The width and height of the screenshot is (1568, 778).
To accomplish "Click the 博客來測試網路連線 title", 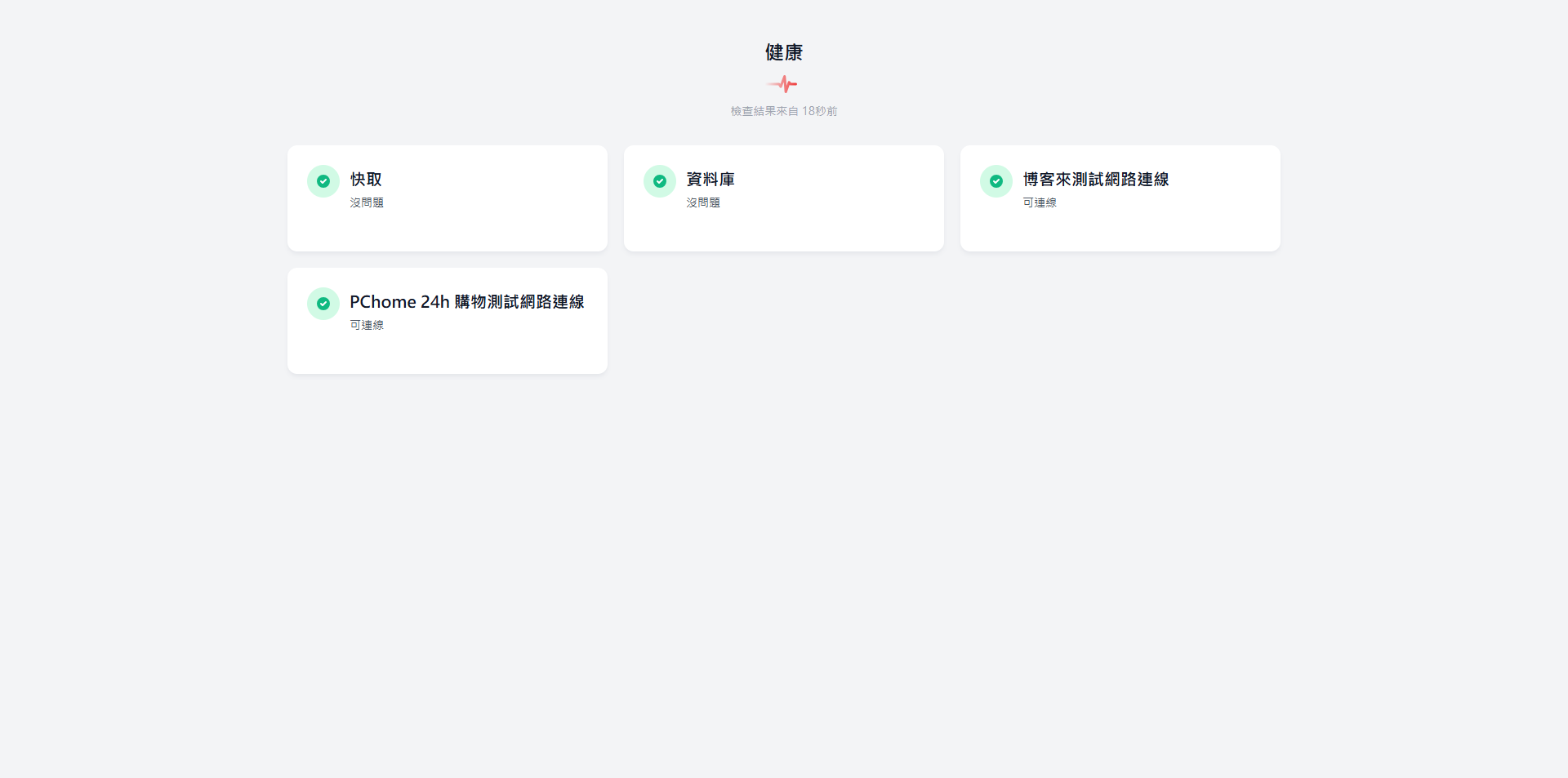I will 1096,180.
